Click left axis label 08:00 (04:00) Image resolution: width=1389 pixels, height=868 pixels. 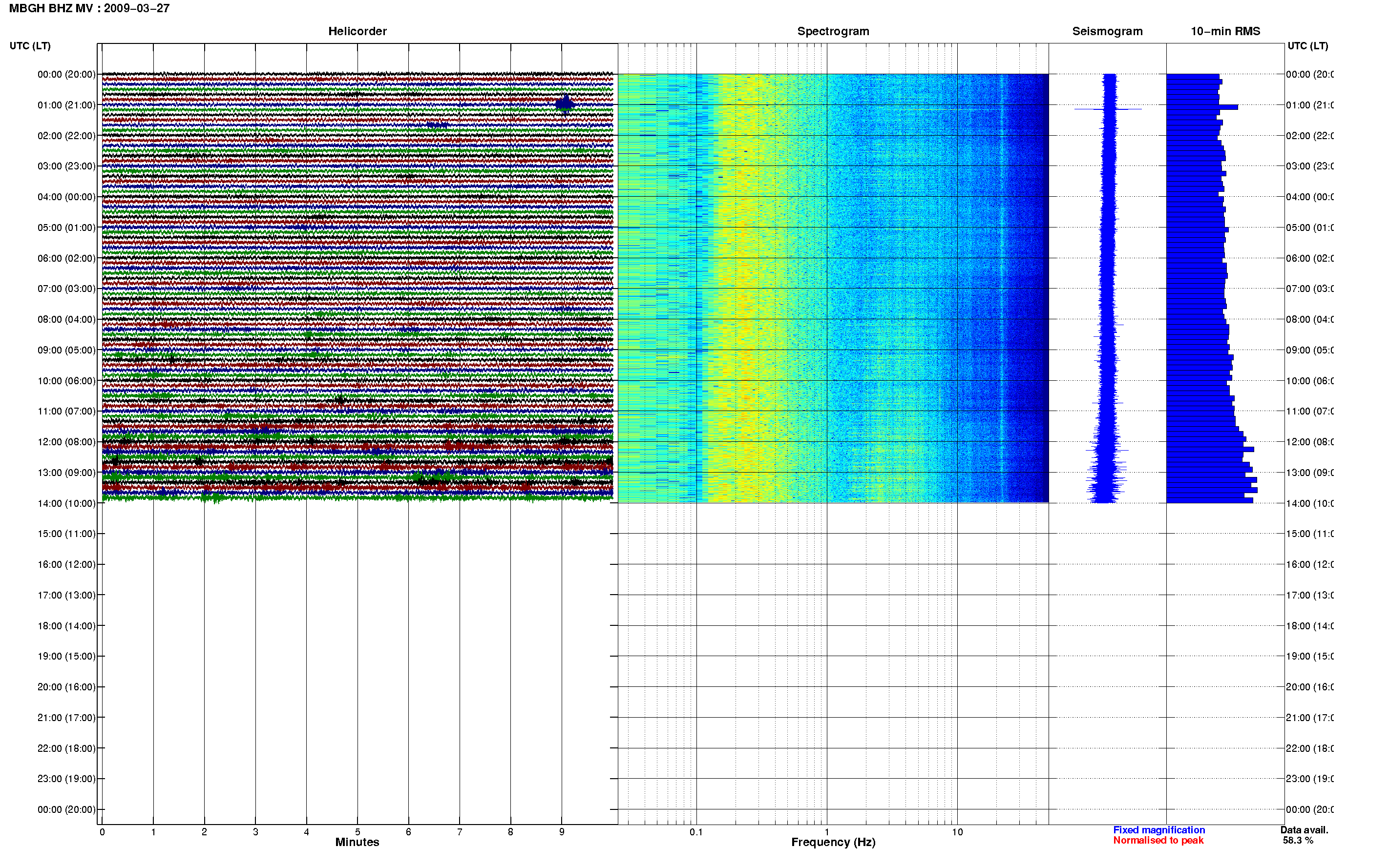coord(66,320)
